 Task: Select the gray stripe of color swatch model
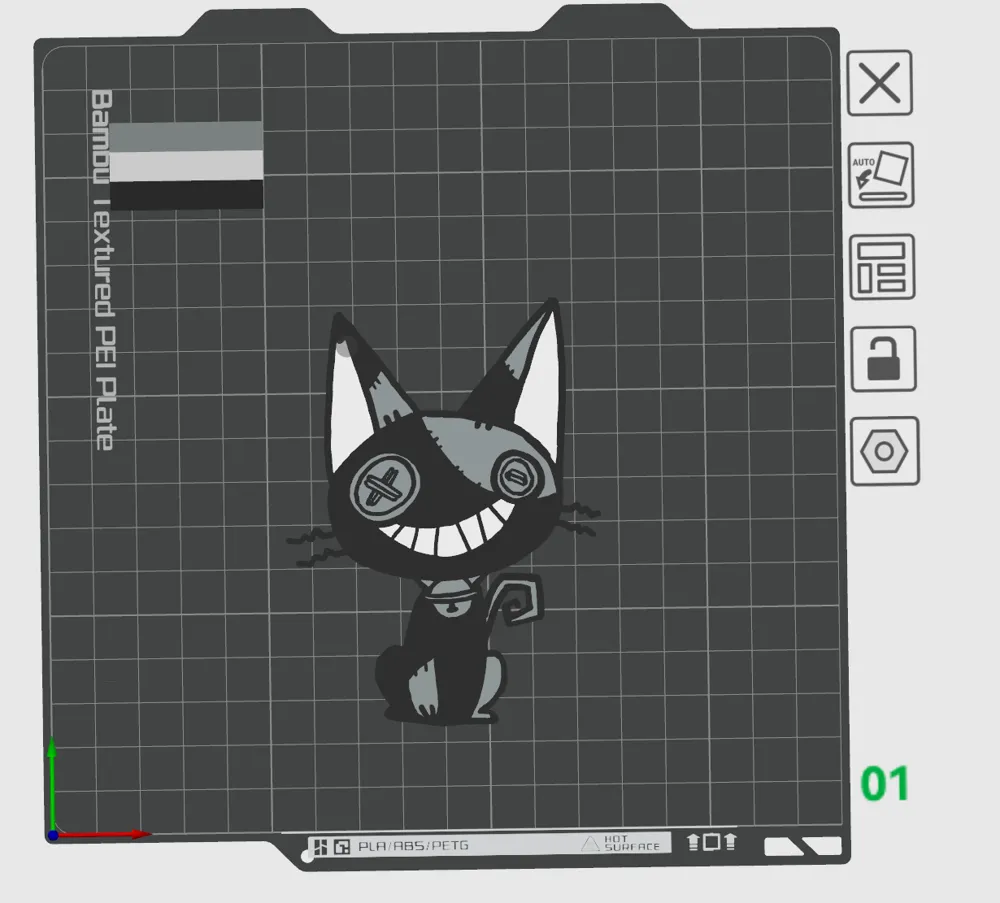186,136
